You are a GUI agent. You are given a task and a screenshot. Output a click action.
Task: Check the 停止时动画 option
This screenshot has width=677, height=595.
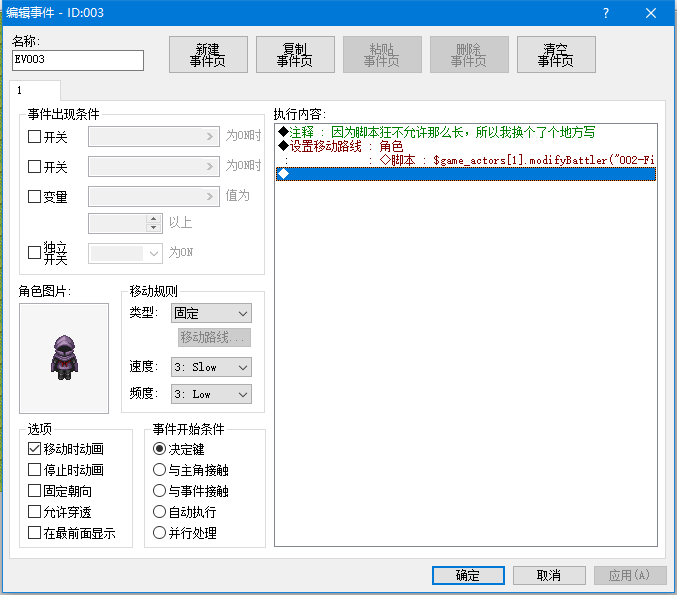coord(35,469)
